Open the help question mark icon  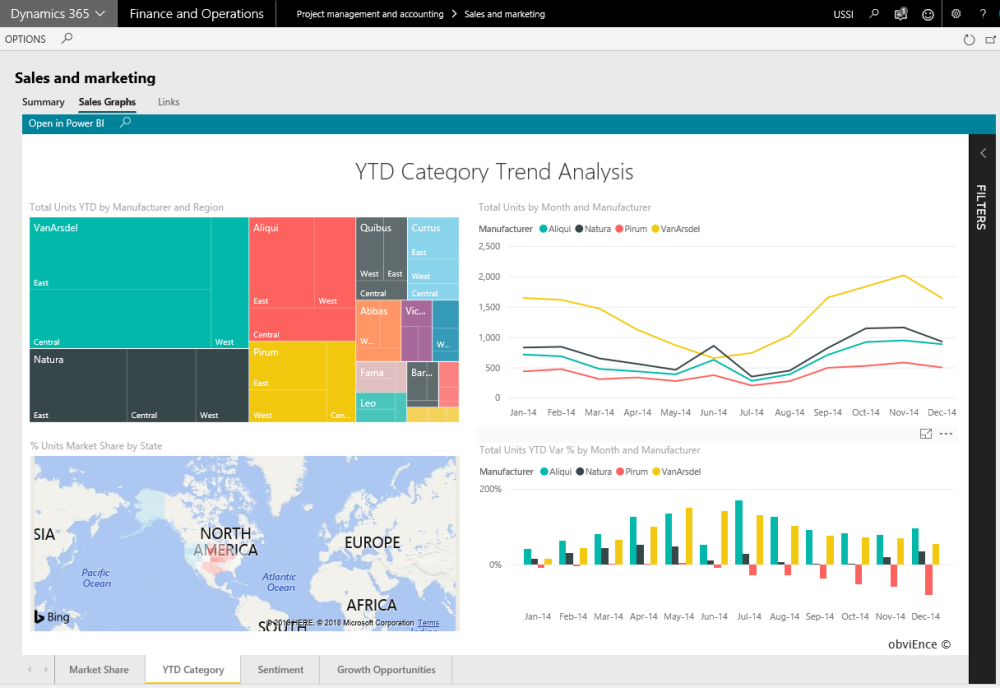click(983, 13)
